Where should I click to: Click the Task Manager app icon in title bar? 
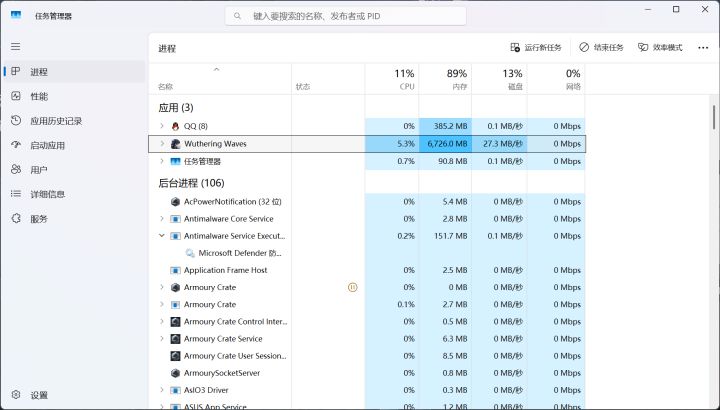coord(16,15)
